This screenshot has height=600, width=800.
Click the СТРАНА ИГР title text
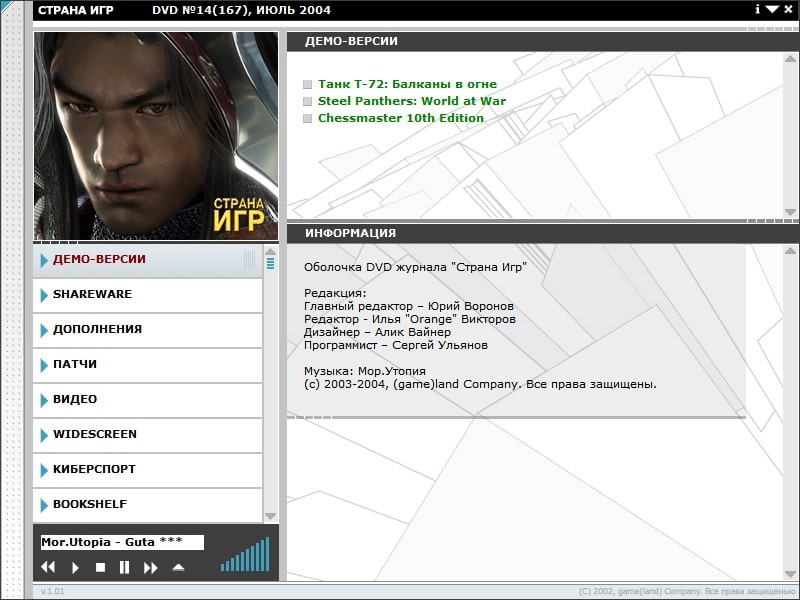pyautogui.click(x=76, y=10)
